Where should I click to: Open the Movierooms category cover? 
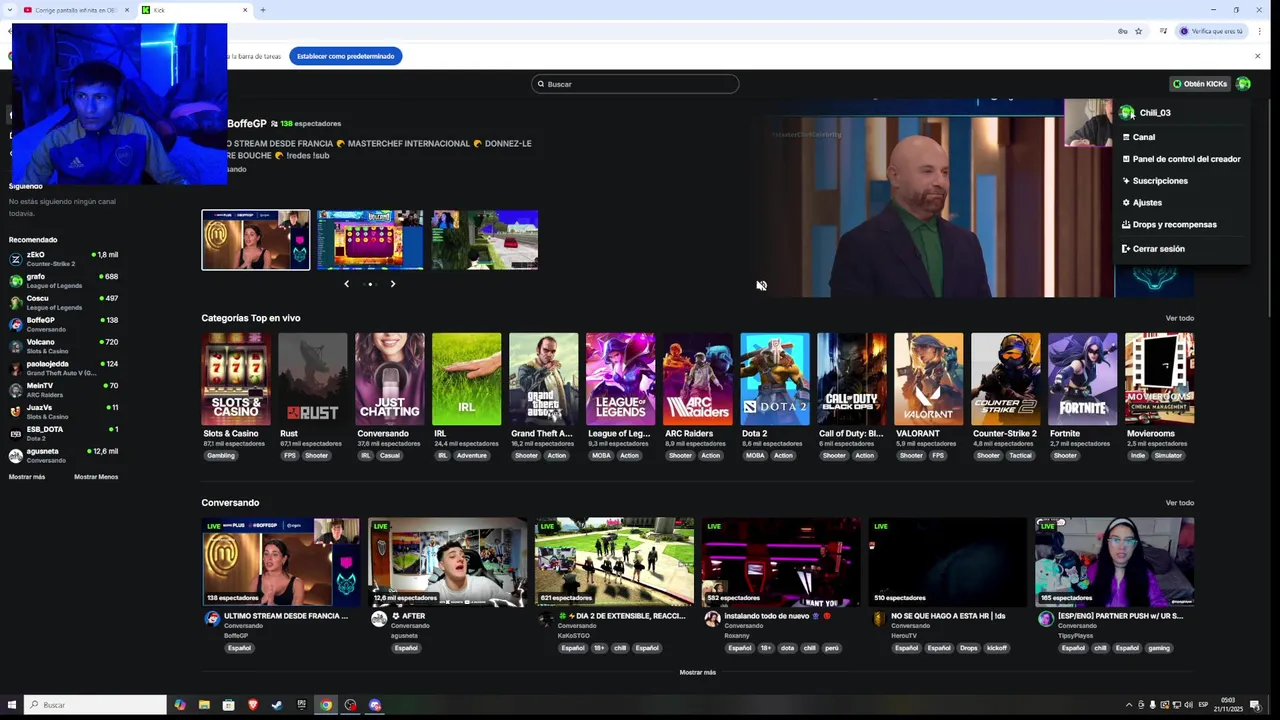click(x=1160, y=379)
